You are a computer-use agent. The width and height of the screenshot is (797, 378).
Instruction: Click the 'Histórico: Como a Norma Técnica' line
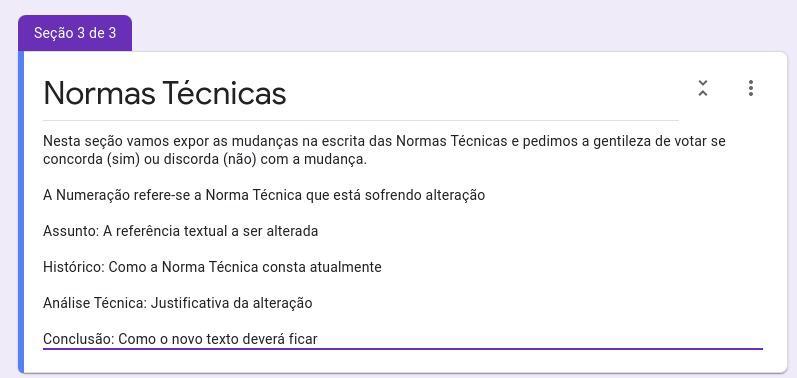pyautogui.click(x=212, y=267)
